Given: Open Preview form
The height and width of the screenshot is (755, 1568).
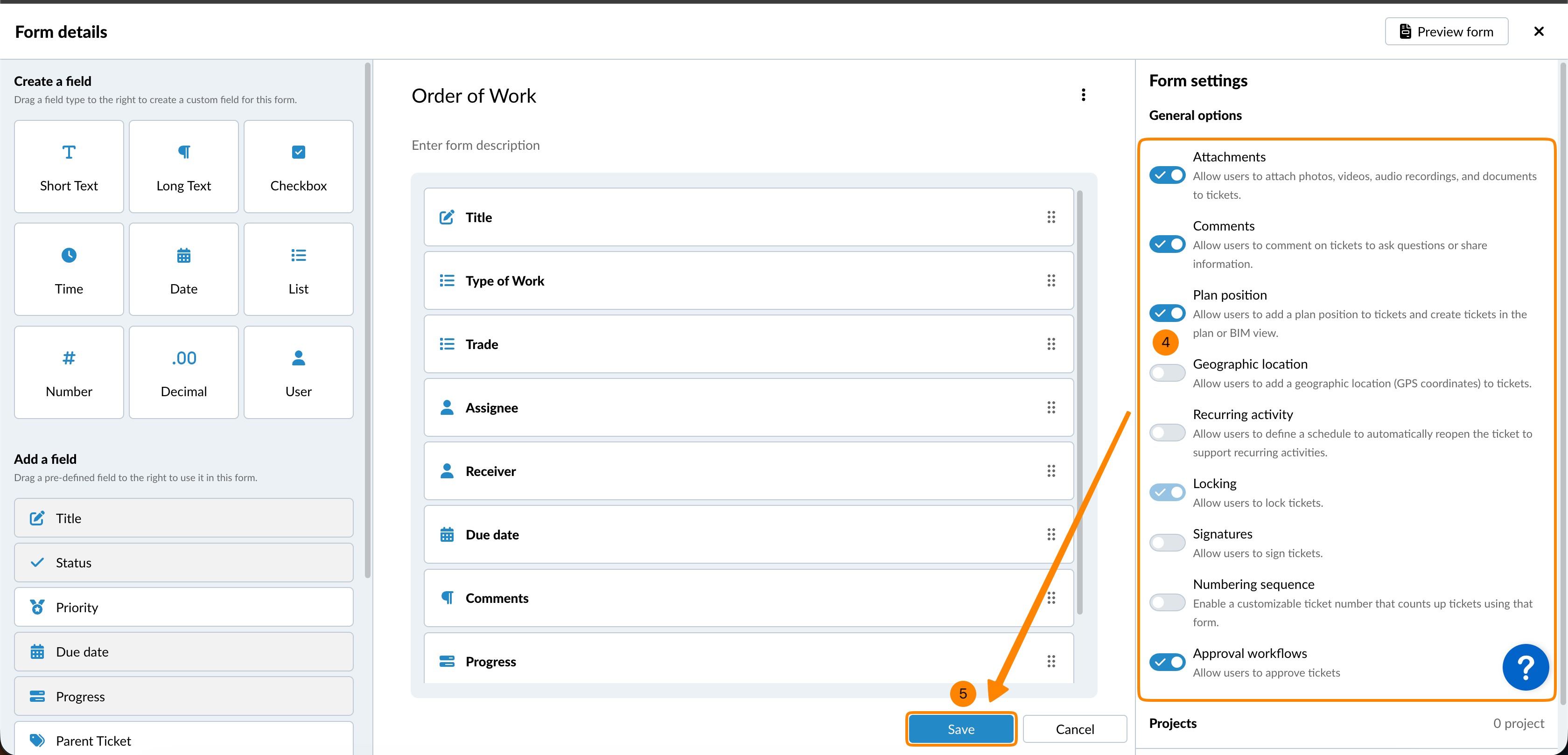Looking at the screenshot, I should point(1446,32).
